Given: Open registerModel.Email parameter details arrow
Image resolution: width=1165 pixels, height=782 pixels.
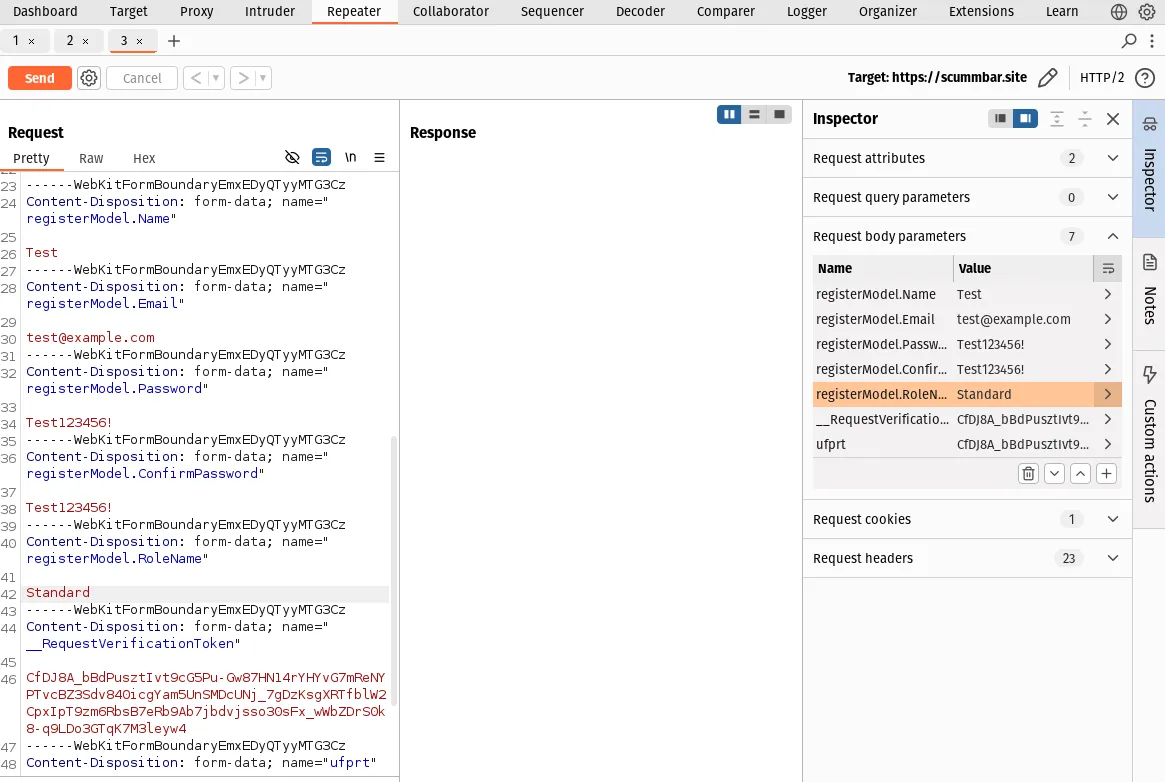Looking at the screenshot, I should (1108, 319).
